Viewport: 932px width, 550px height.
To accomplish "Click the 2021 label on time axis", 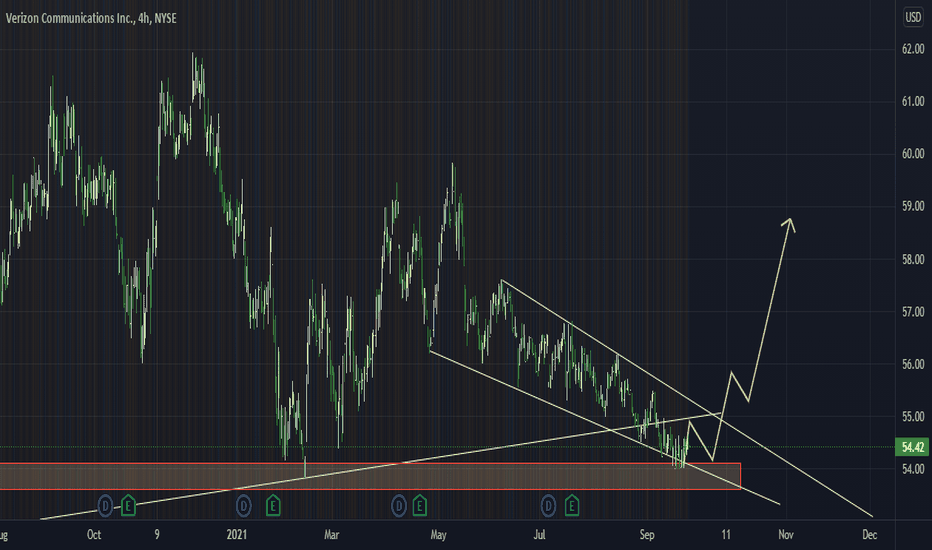I will pos(237,535).
